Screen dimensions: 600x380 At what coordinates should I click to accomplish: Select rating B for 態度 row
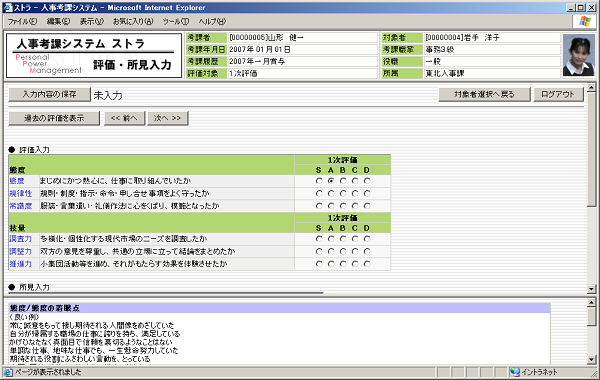tap(343, 181)
